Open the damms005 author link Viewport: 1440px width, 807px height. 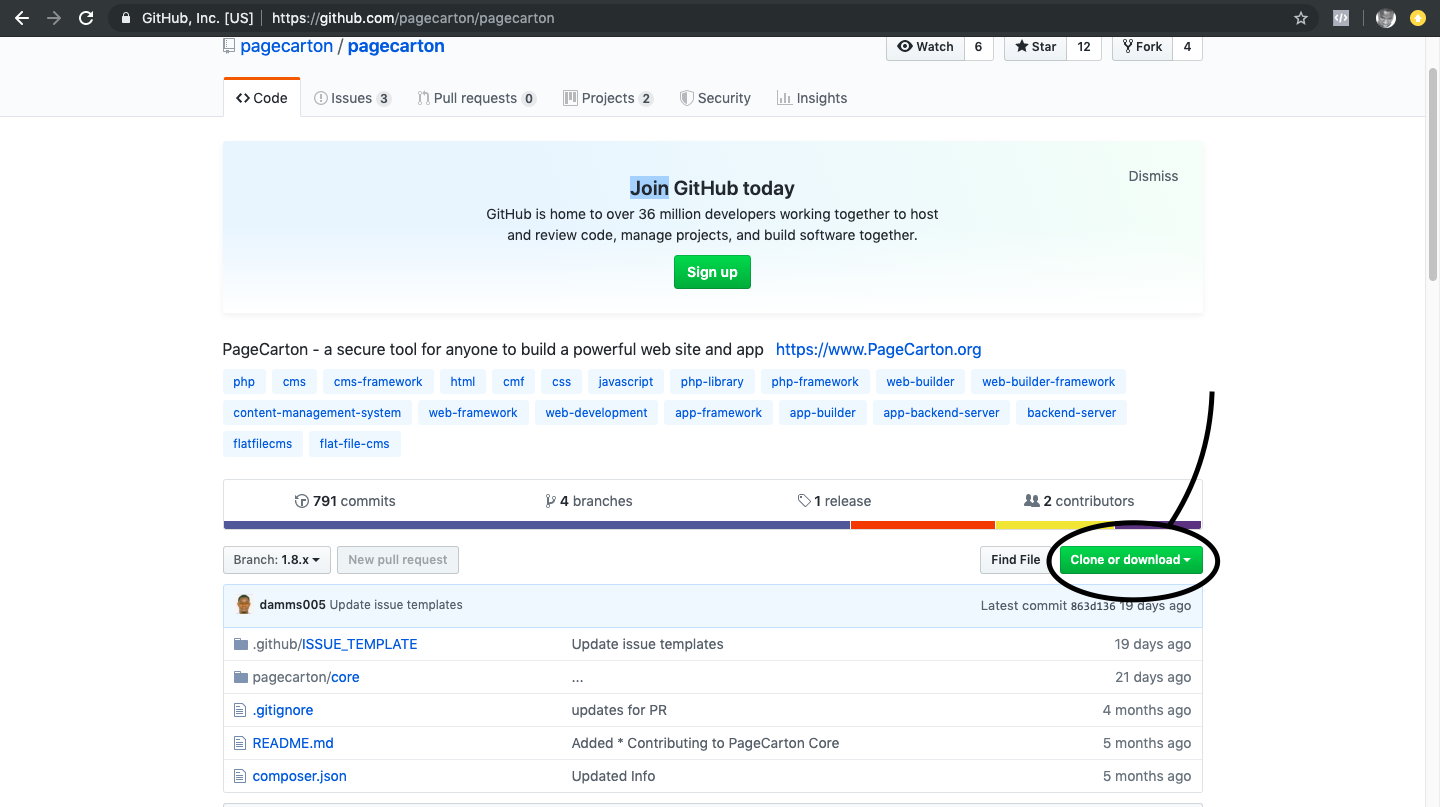(292, 605)
